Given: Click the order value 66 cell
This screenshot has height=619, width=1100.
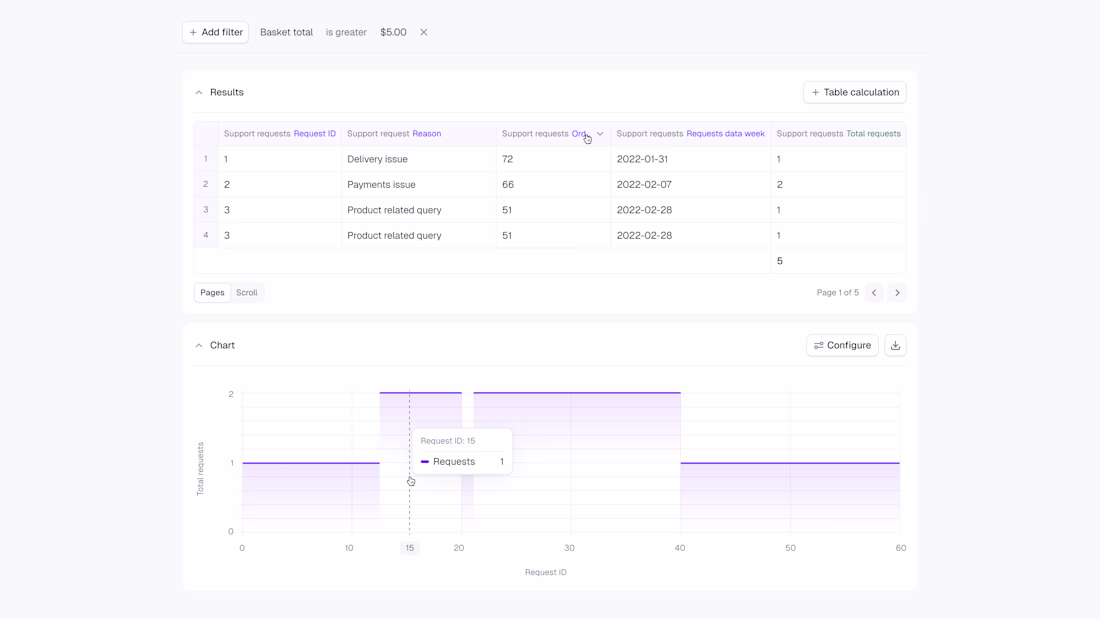Looking at the screenshot, I should pos(554,185).
